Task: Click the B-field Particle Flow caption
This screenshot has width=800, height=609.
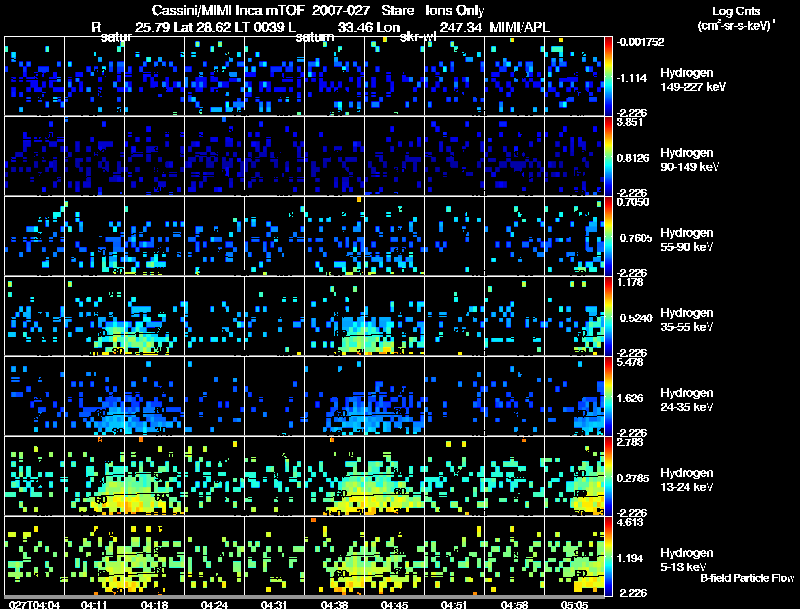Action: [x=747, y=578]
